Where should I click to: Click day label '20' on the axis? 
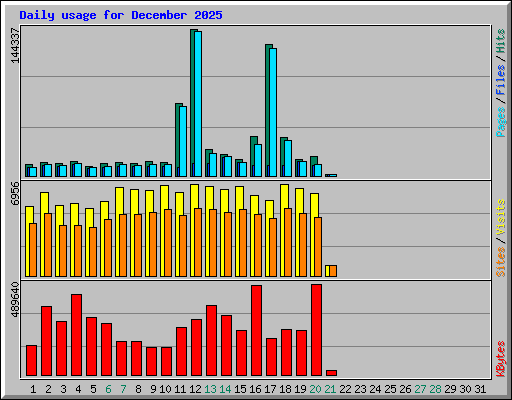tap(315, 389)
